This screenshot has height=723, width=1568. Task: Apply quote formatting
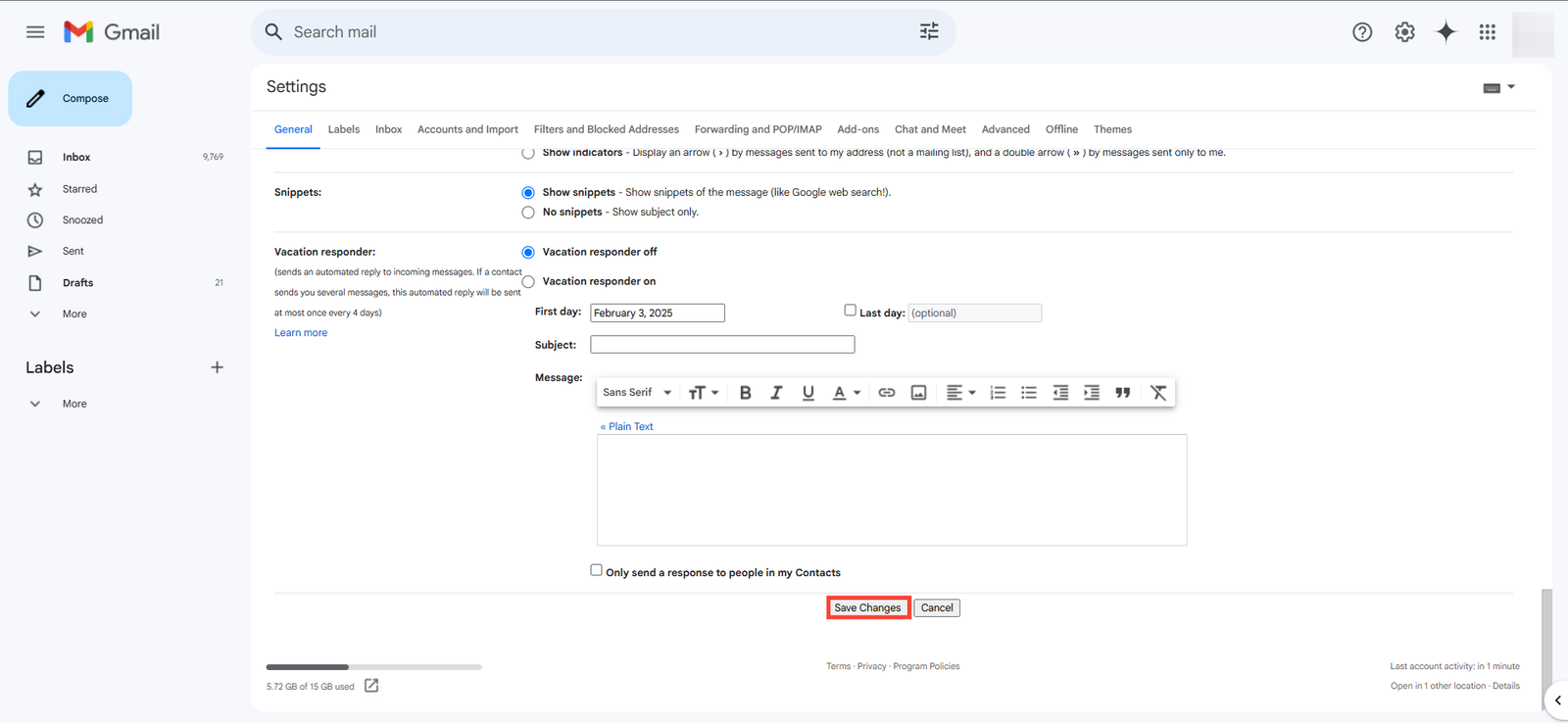1123,393
